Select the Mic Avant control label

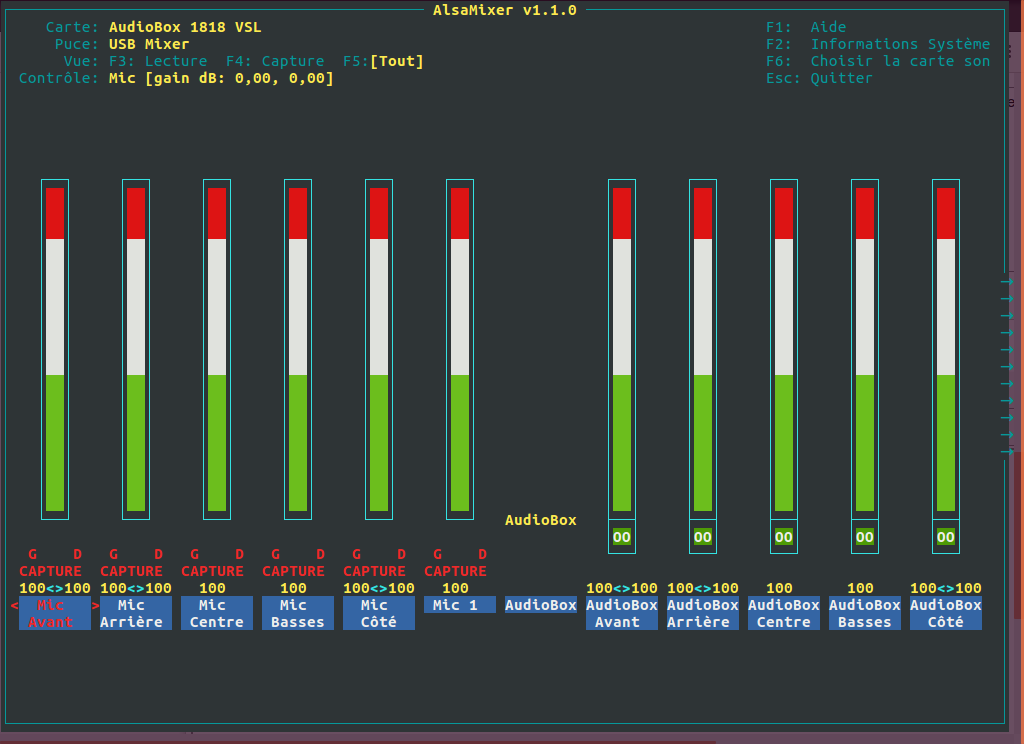coord(55,613)
